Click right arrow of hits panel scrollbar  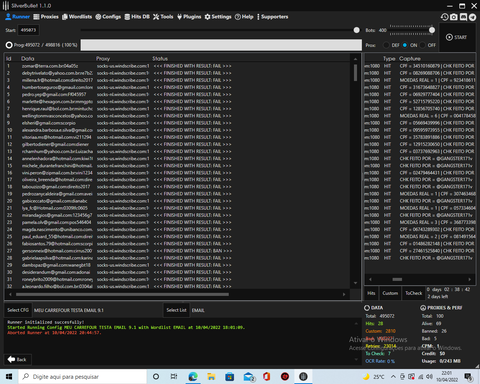[x=470, y=279]
